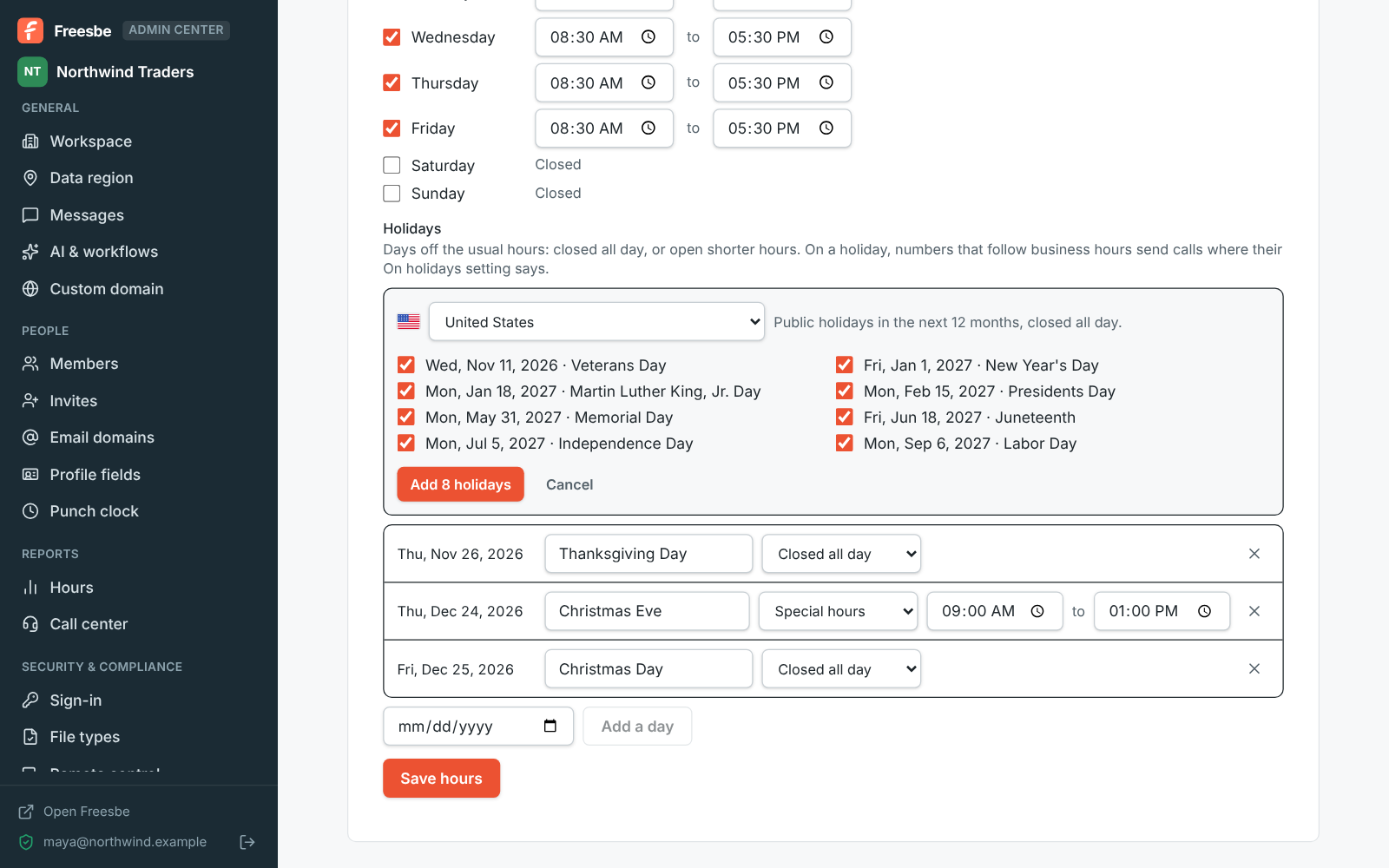Open the United States country dropdown
Screen dimensions: 1389x868
(596, 322)
